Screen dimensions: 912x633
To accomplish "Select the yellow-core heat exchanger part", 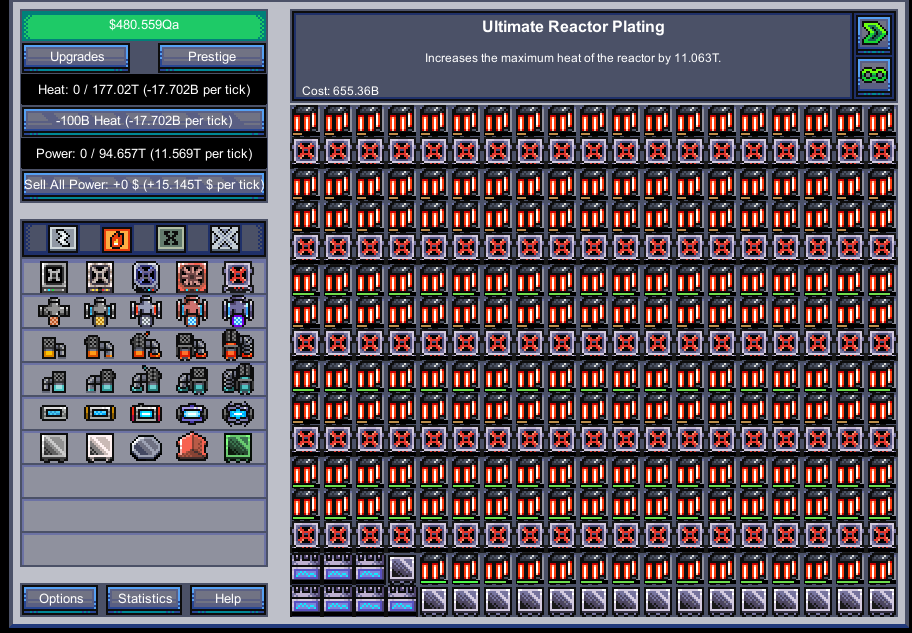I will click(100, 311).
